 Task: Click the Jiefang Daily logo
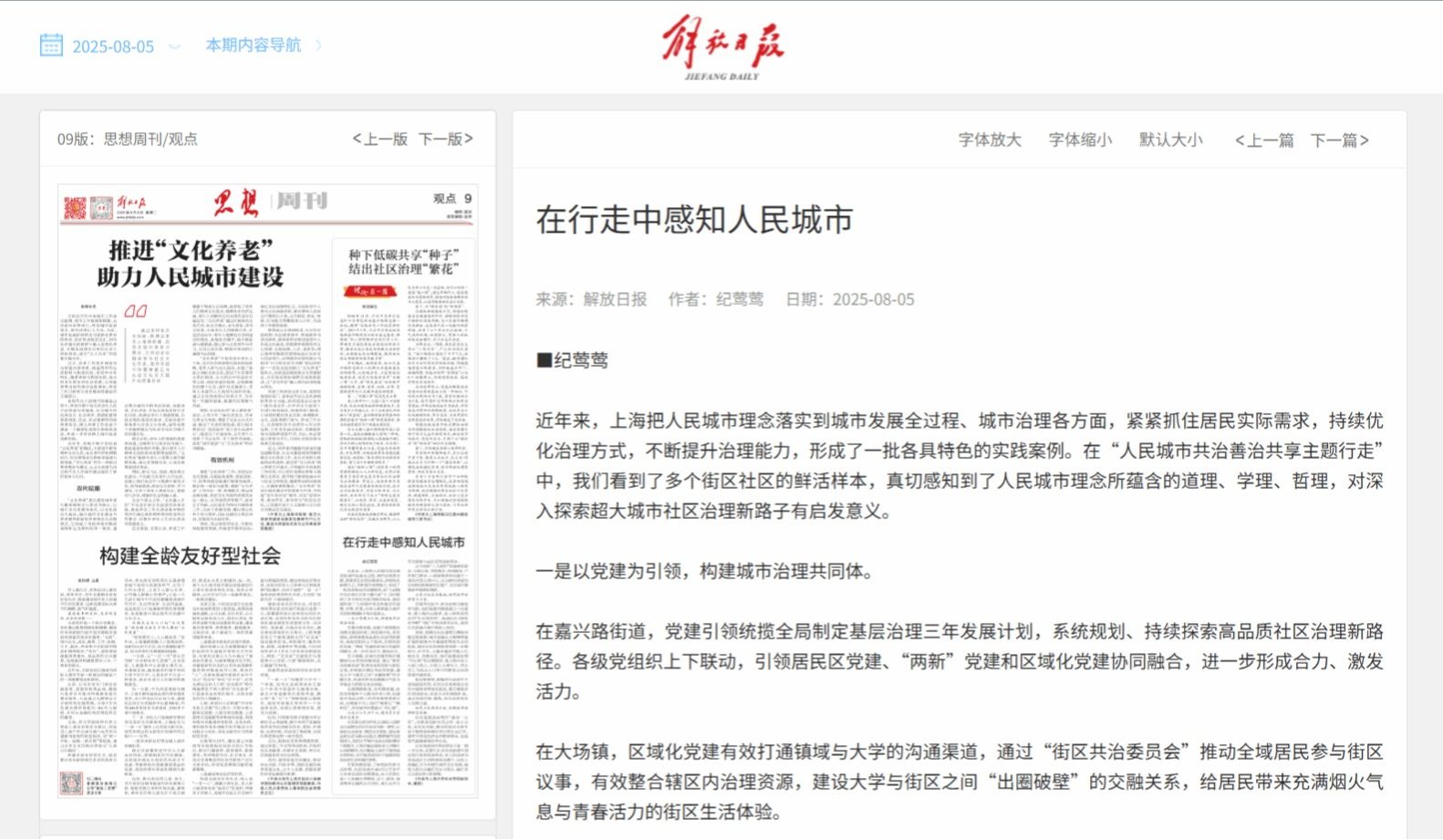(x=722, y=49)
